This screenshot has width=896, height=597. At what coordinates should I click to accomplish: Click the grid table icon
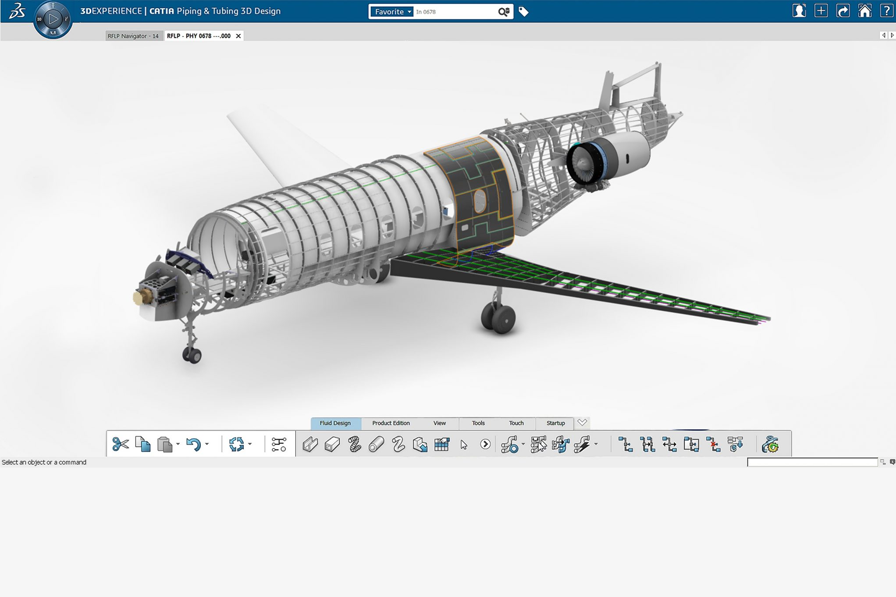click(x=442, y=444)
